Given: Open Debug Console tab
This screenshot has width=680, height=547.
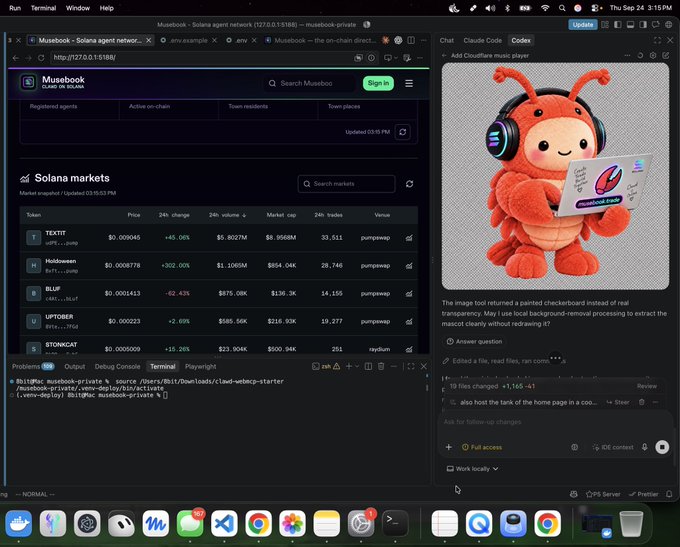Looking at the screenshot, I should point(117,367).
